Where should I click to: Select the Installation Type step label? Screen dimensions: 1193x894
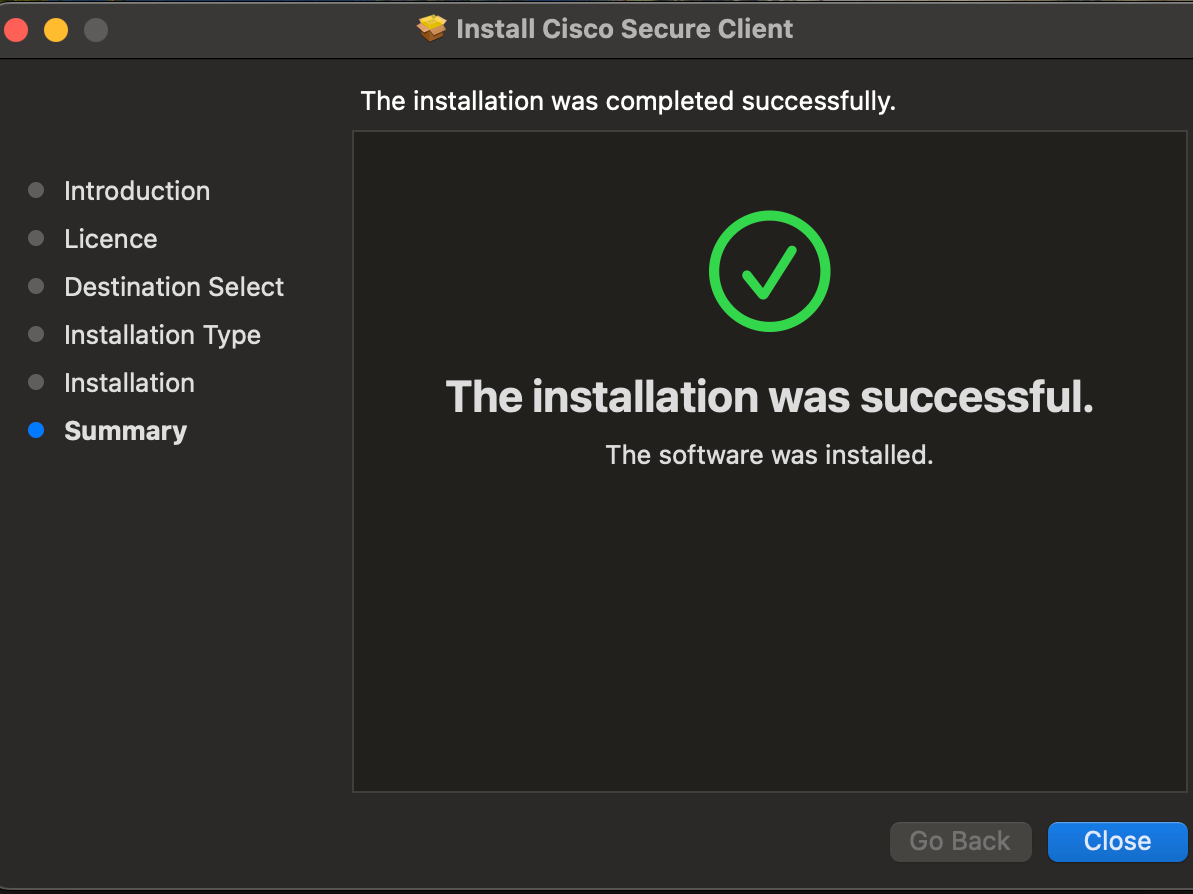[162, 335]
